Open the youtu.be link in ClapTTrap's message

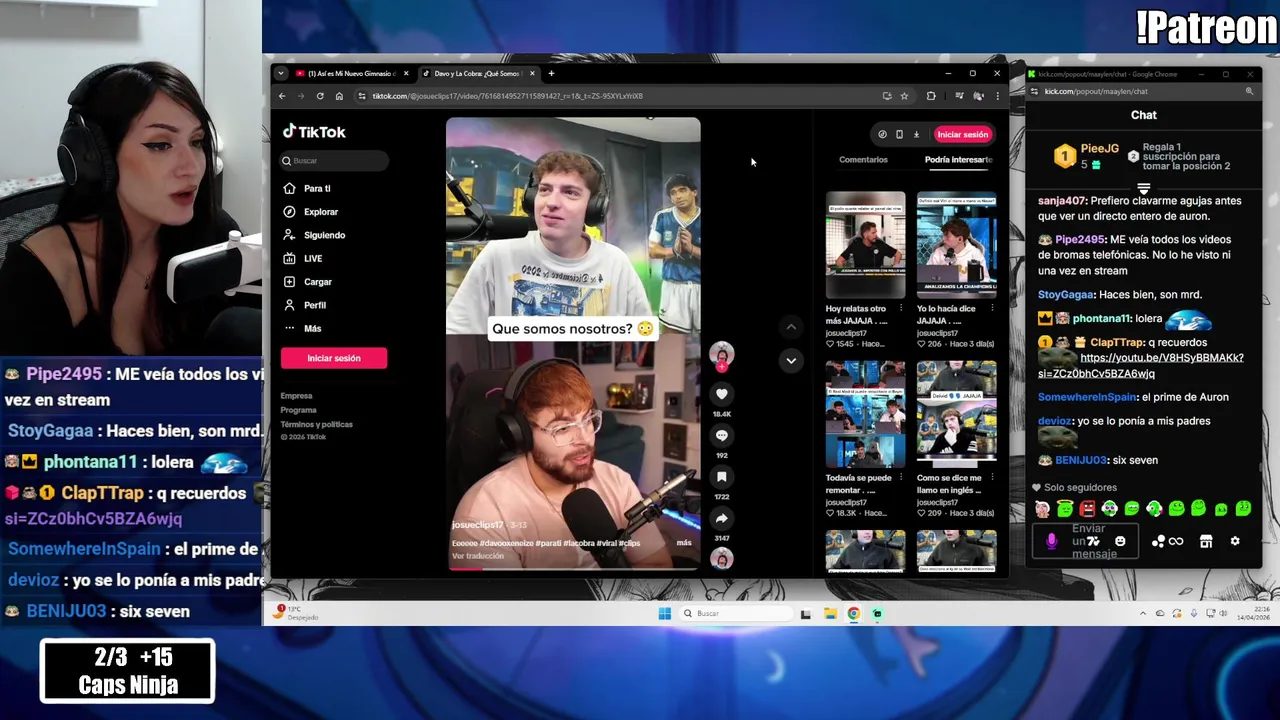1141,365
